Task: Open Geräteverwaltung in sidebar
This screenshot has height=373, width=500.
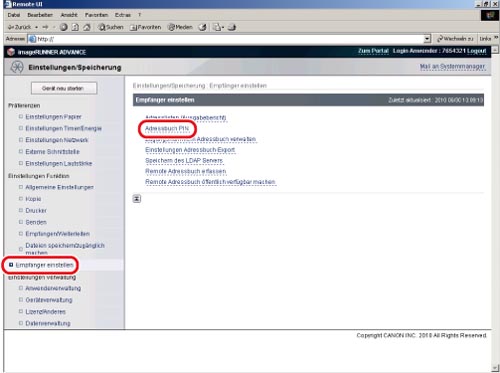Action: [x=49, y=300]
